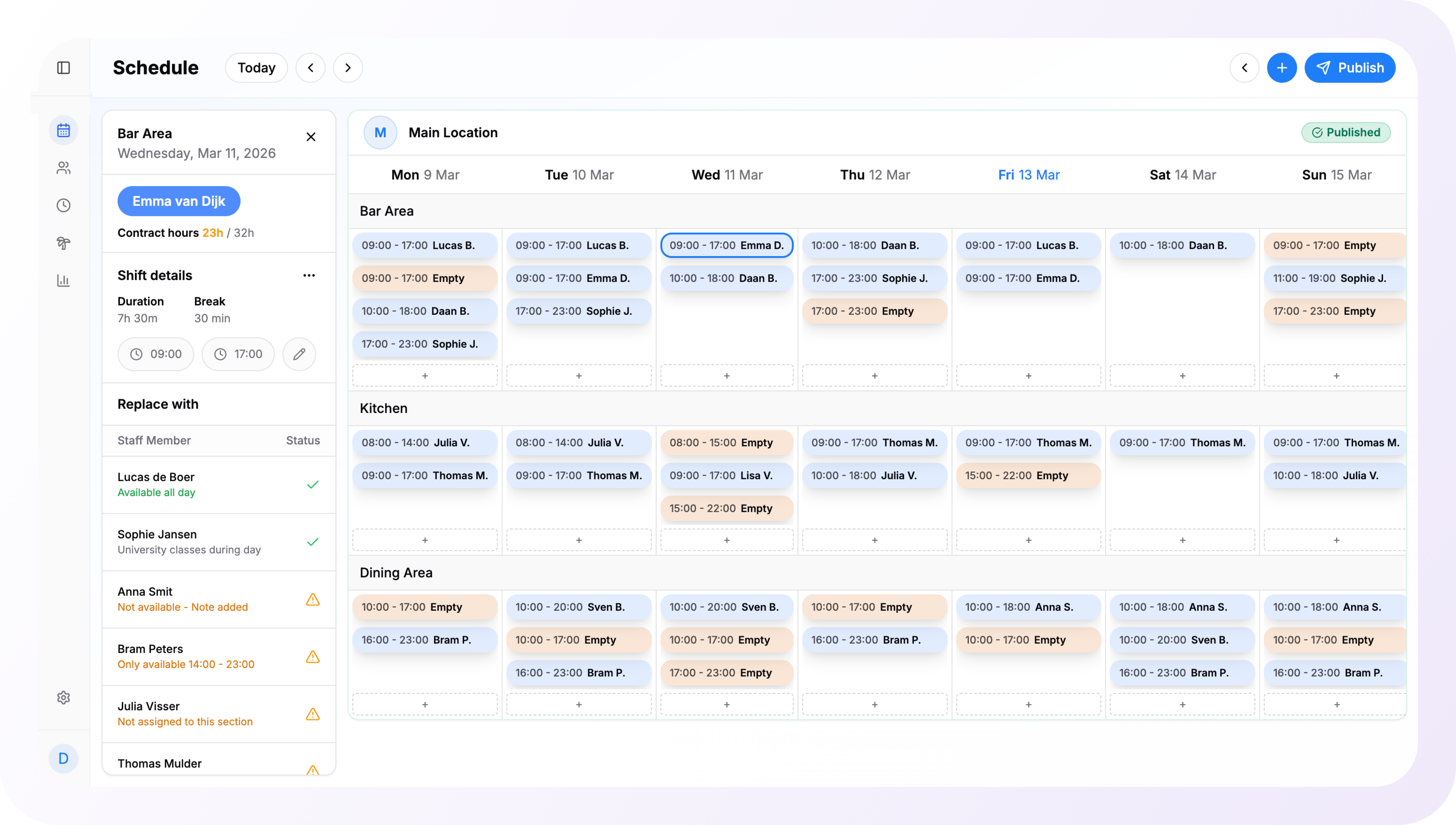Jump to Today

(x=256, y=68)
